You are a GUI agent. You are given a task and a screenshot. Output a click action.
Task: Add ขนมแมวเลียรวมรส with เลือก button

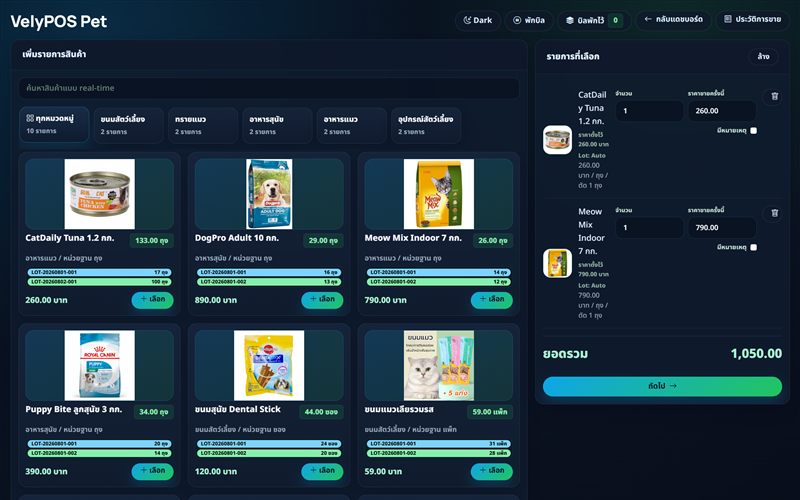[492, 471]
